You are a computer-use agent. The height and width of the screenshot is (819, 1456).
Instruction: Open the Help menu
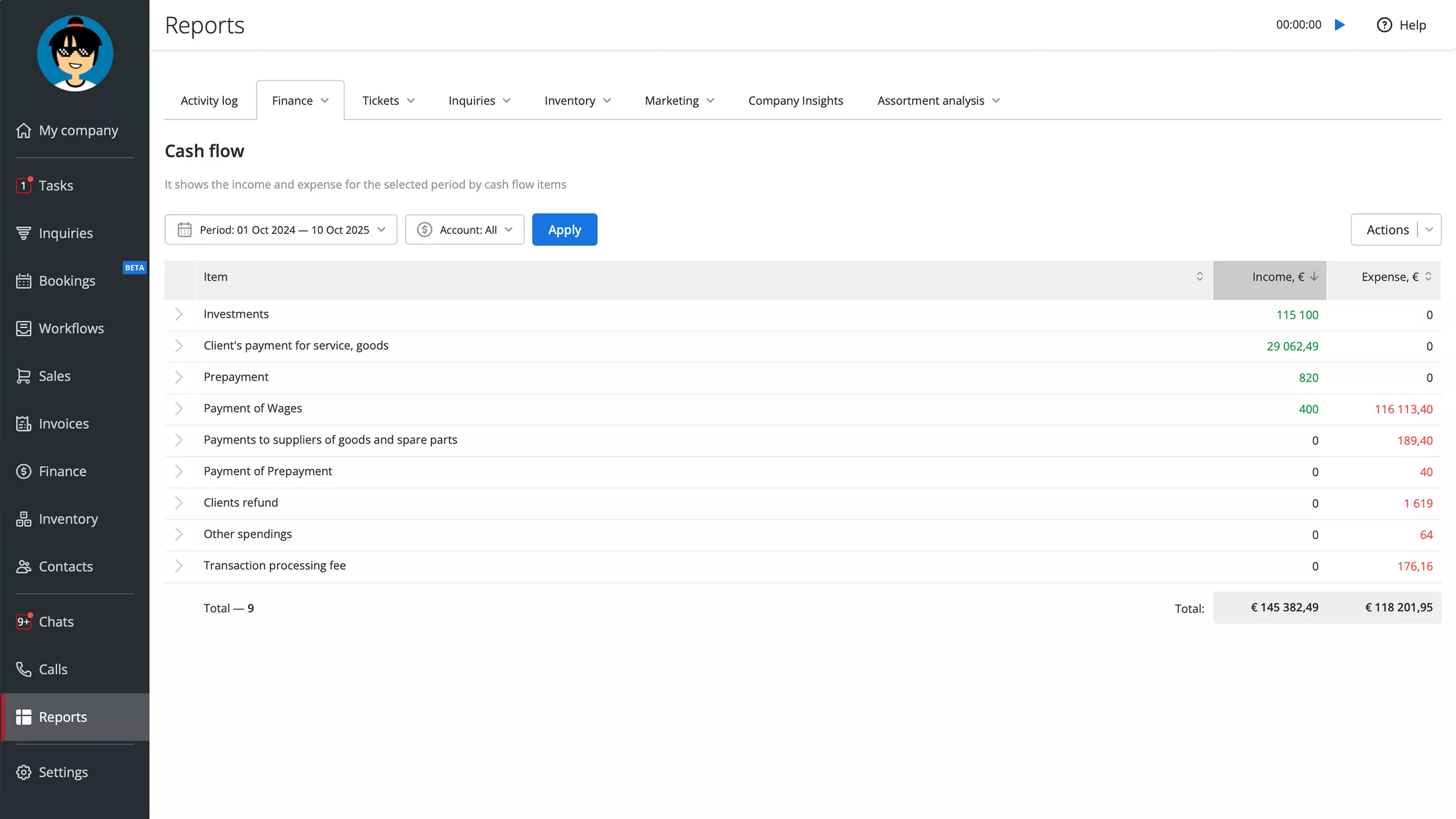tap(1401, 24)
